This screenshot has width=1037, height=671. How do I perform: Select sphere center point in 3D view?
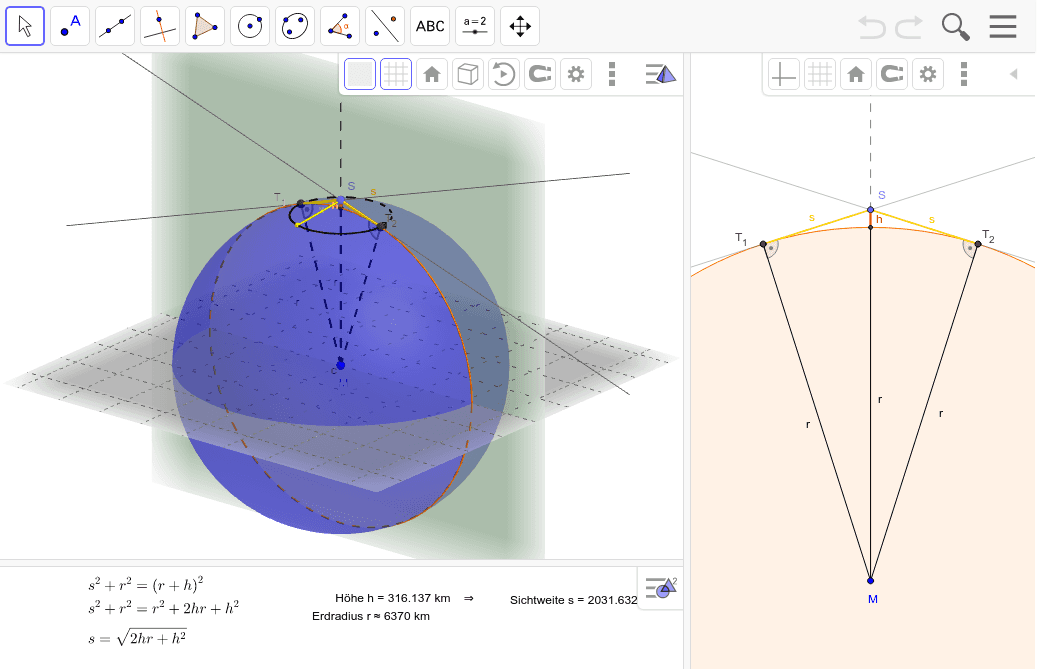(x=341, y=365)
